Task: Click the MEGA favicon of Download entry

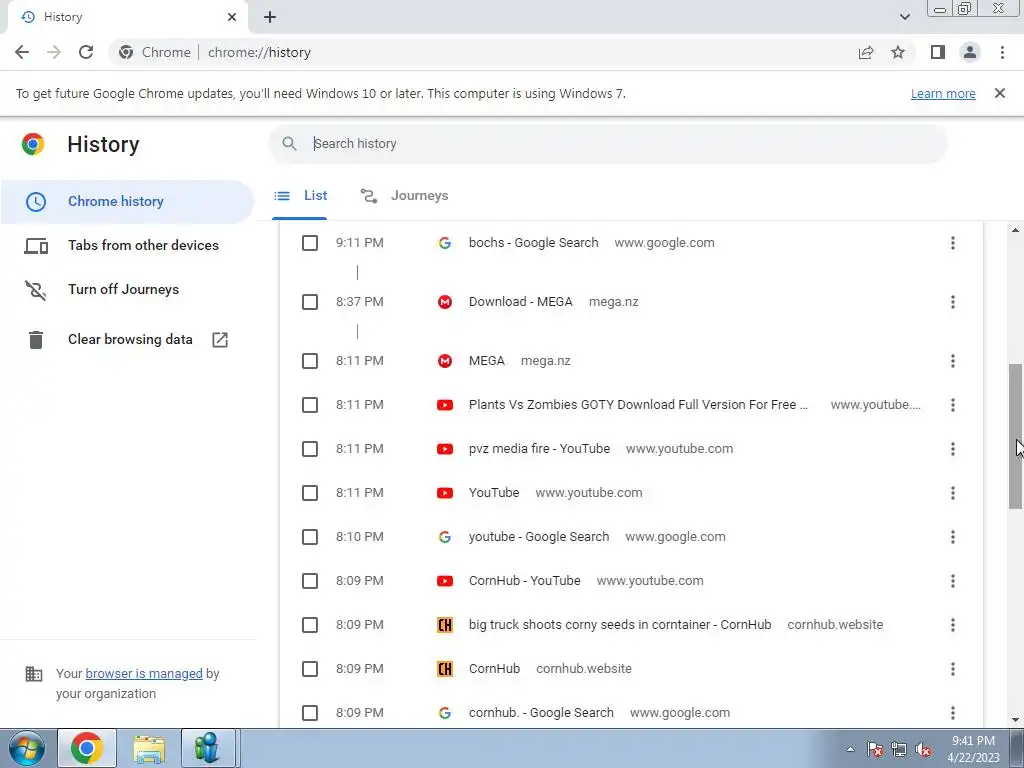Action: (445, 302)
